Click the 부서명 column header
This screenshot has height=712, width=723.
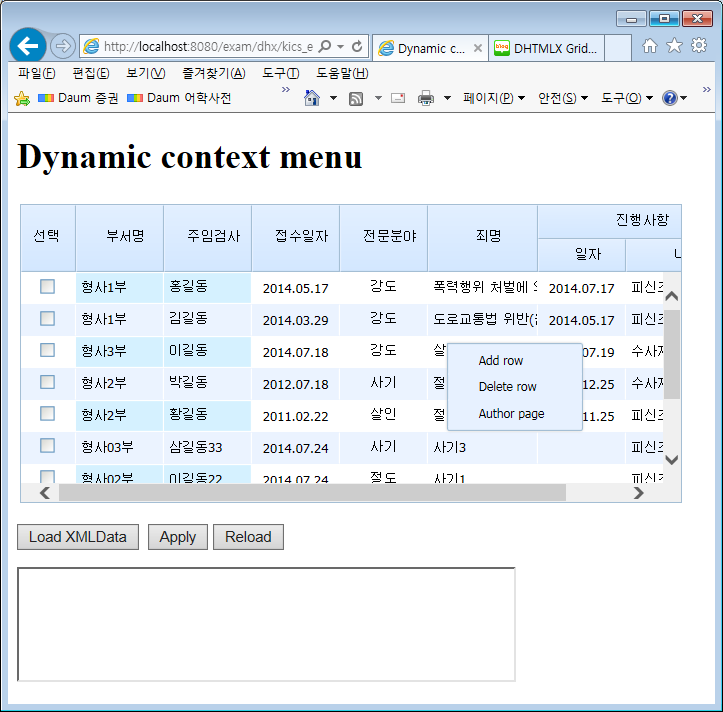point(119,238)
